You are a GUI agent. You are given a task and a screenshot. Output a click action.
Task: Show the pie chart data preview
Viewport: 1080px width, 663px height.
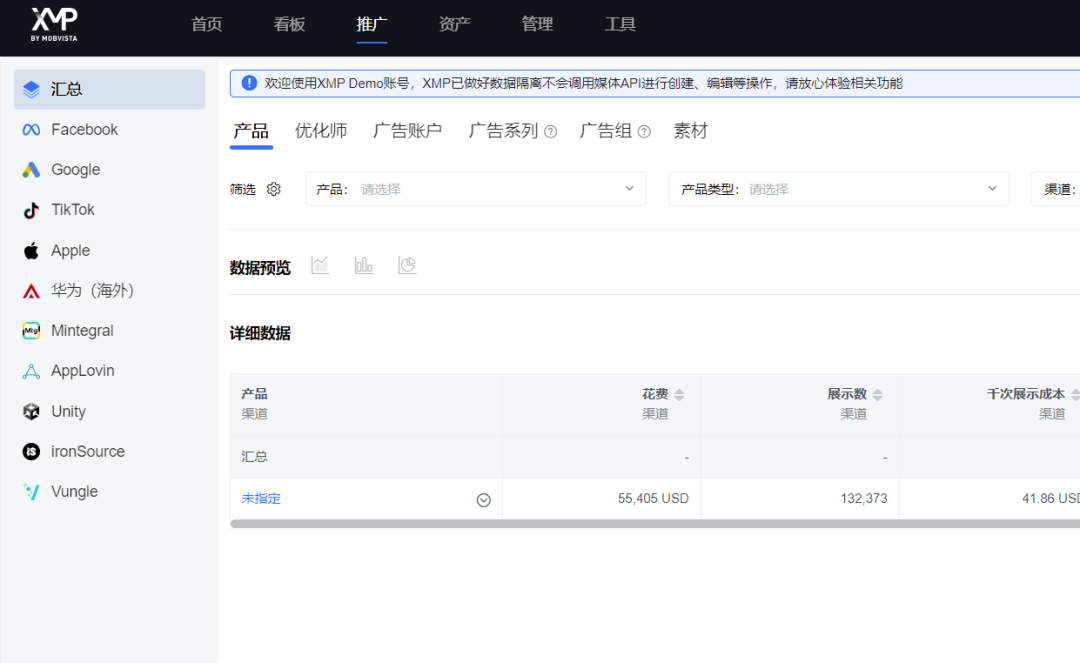tap(407, 264)
